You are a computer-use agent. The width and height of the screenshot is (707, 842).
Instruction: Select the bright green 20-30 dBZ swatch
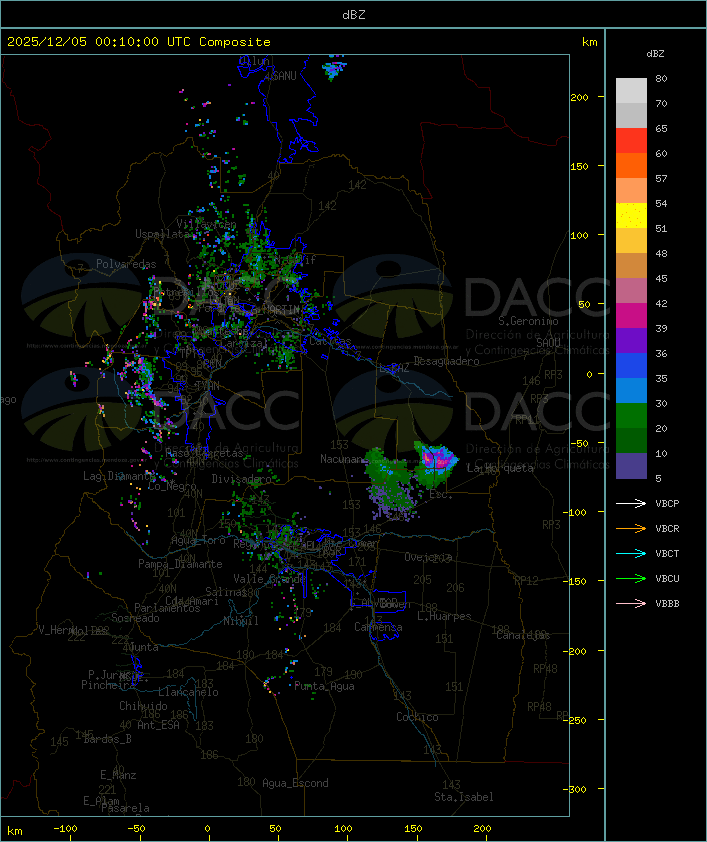[x=631, y=416]
